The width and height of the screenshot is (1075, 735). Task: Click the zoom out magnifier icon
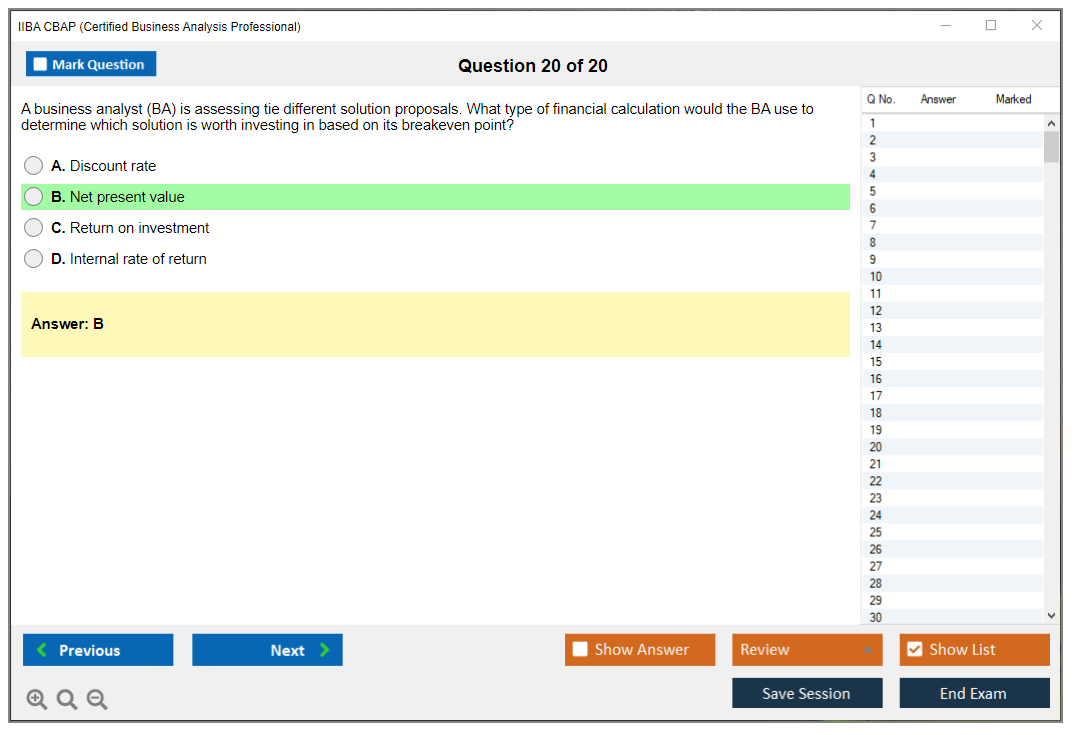coord(97,700)
